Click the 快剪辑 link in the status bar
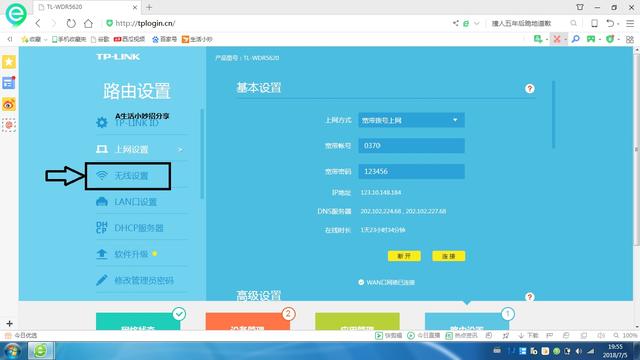 point(389,336)
